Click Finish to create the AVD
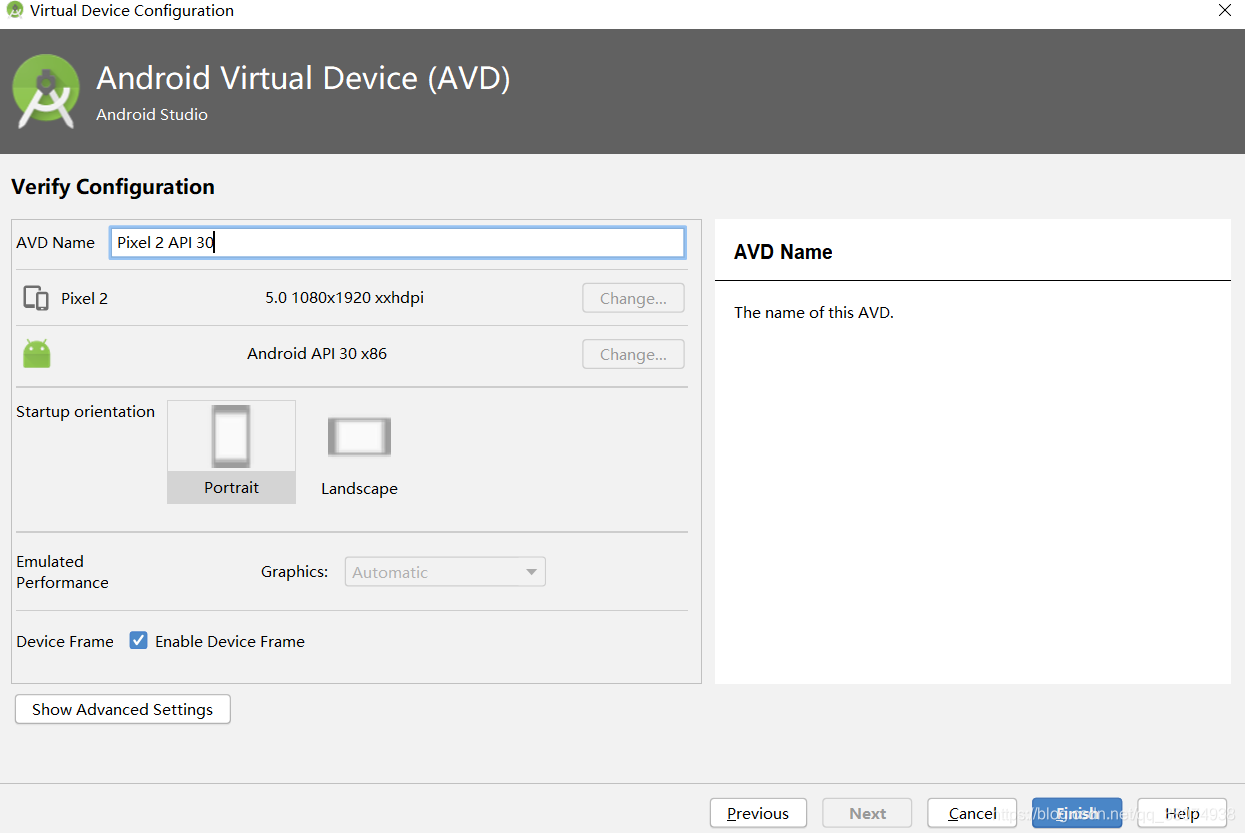Screen dimensions: 1245x833 [x=1077, y=813]
